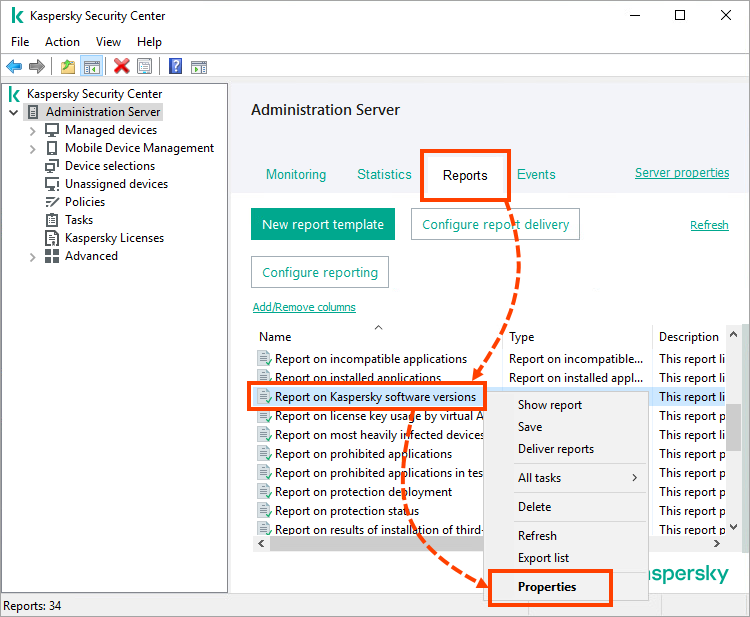Open Help via blue question mark icon
This screenshot has width=750, height=617.
pyautogui.click(x=175, y=67)
